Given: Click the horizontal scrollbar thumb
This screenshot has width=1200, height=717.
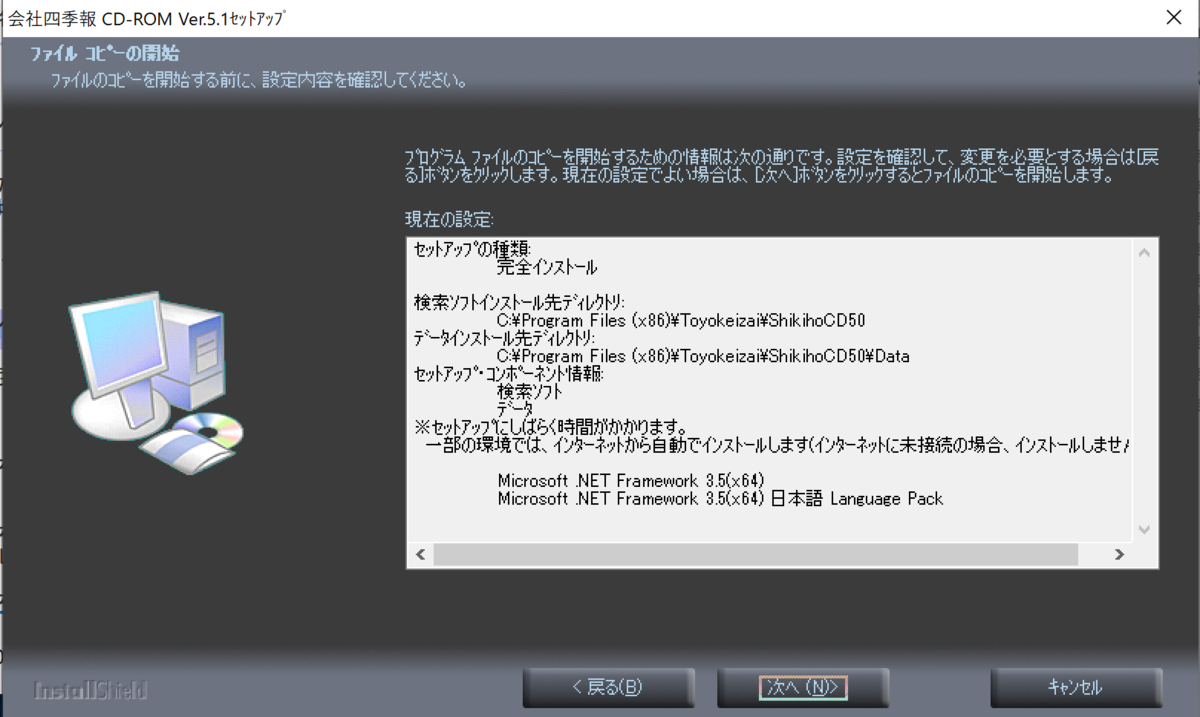Looking at the screenshot, I should 755,555.
